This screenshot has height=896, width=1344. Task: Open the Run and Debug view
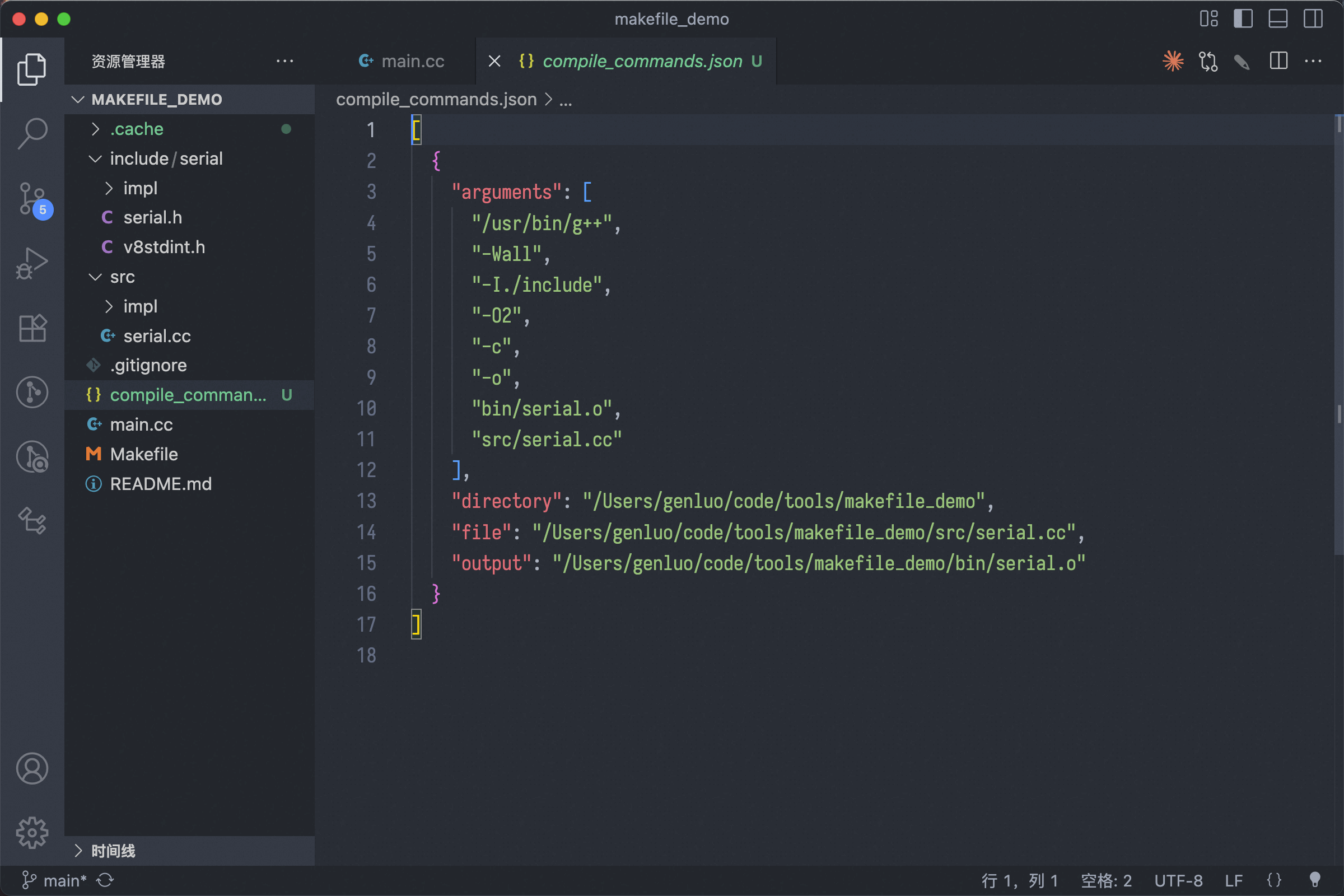click(x=32, y=263)
